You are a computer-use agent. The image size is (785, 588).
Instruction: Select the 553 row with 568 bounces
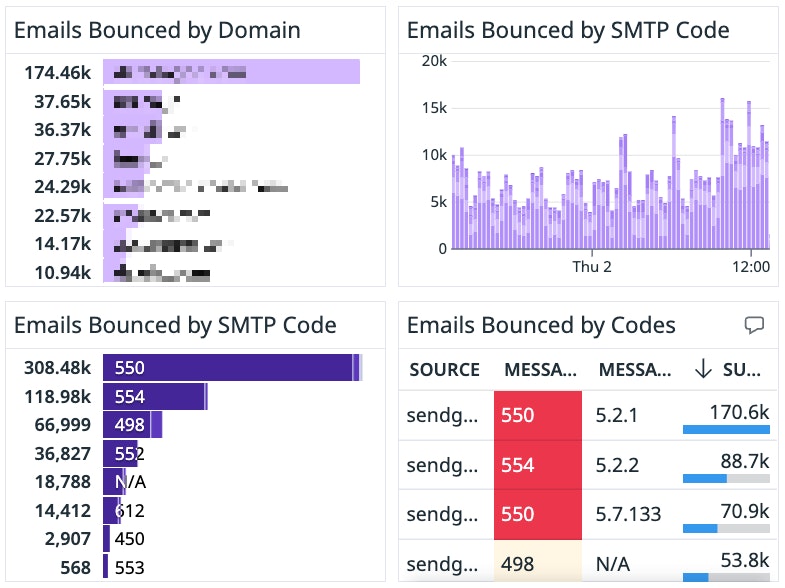105,567
